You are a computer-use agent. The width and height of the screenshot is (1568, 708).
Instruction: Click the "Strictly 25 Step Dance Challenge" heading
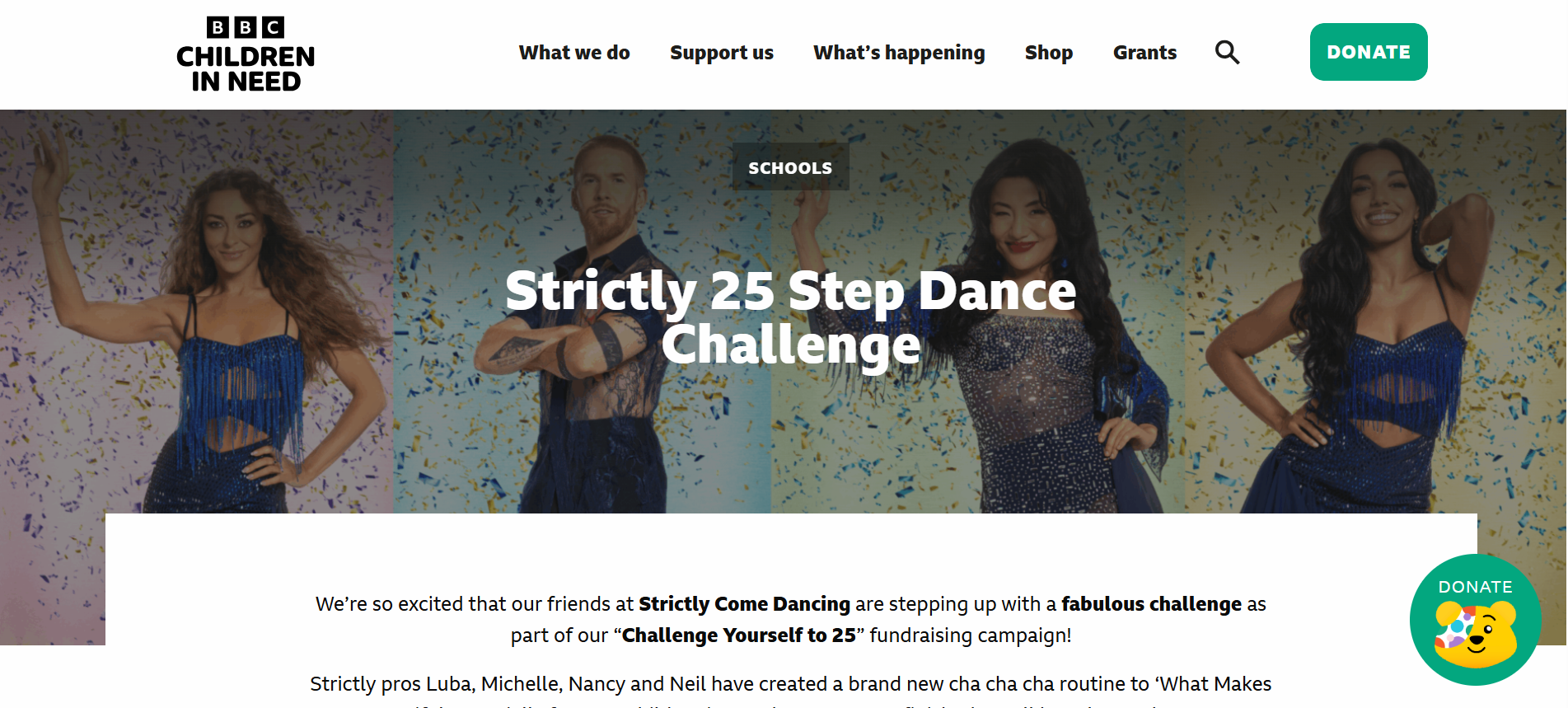click(x=790, y=317)
